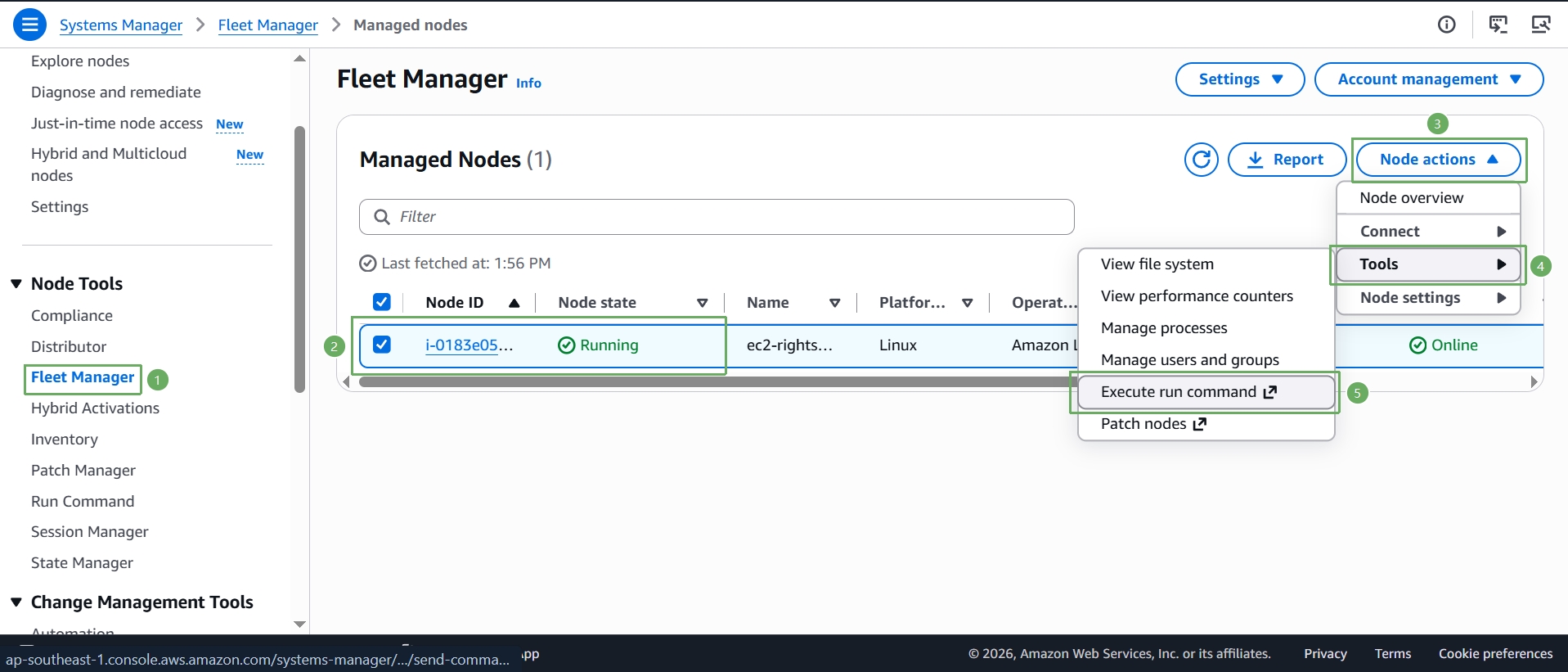Image resolution: width=1568 pixels, height=672 pixels.
Task: Collapse Change Management Tools section
Action: [x=16, y=602]
